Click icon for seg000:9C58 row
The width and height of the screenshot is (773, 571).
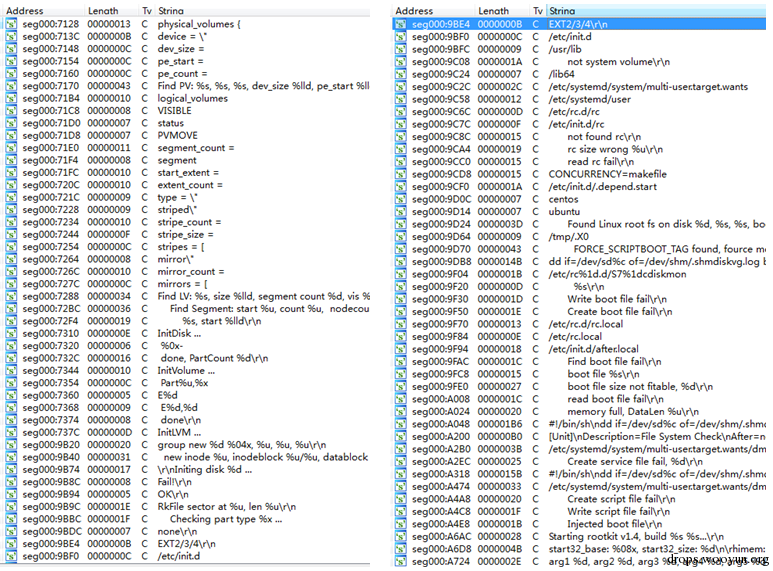[401, 99]
